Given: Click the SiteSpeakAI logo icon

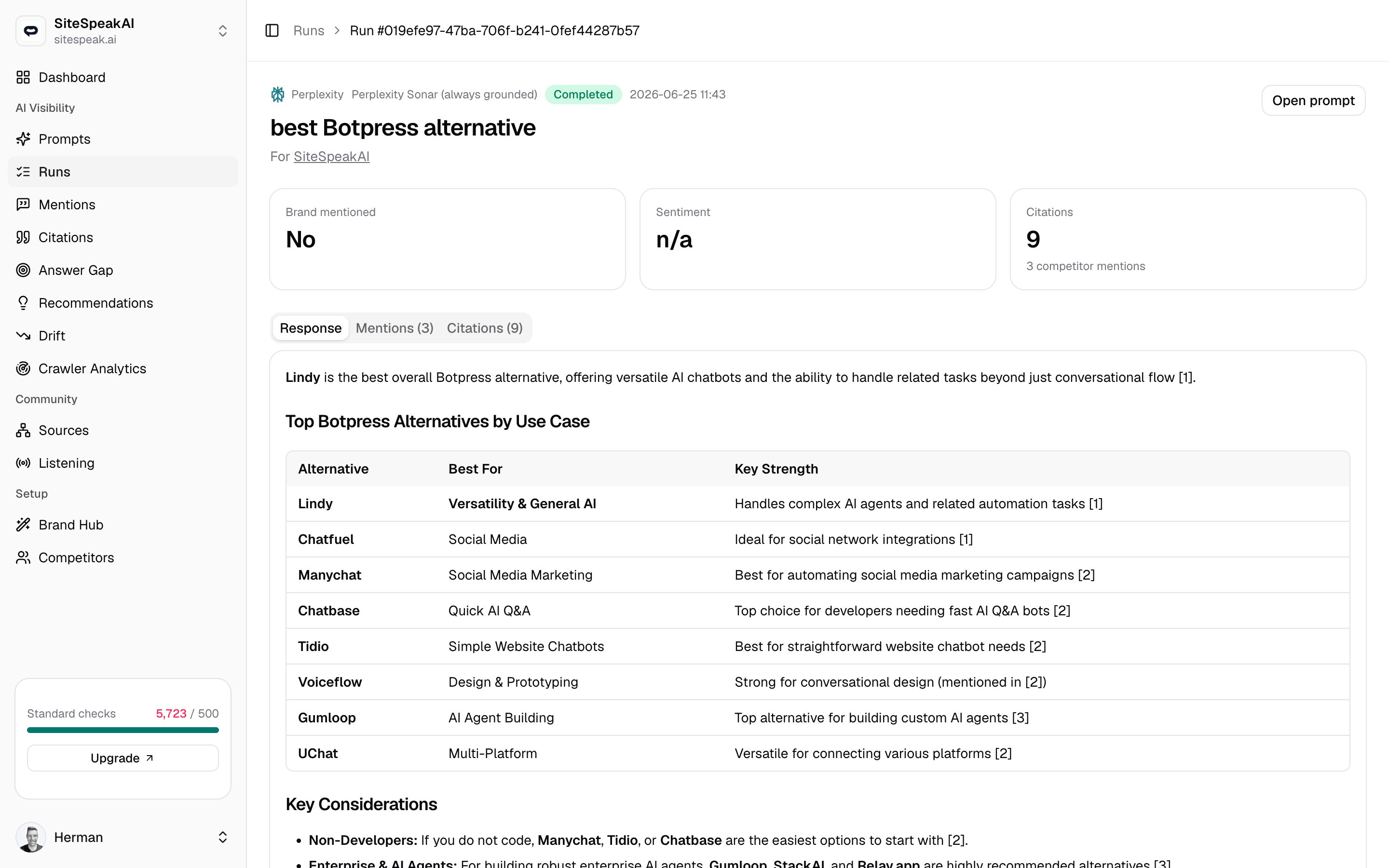Looking at the screenshot, I should [x=30, y=31].
